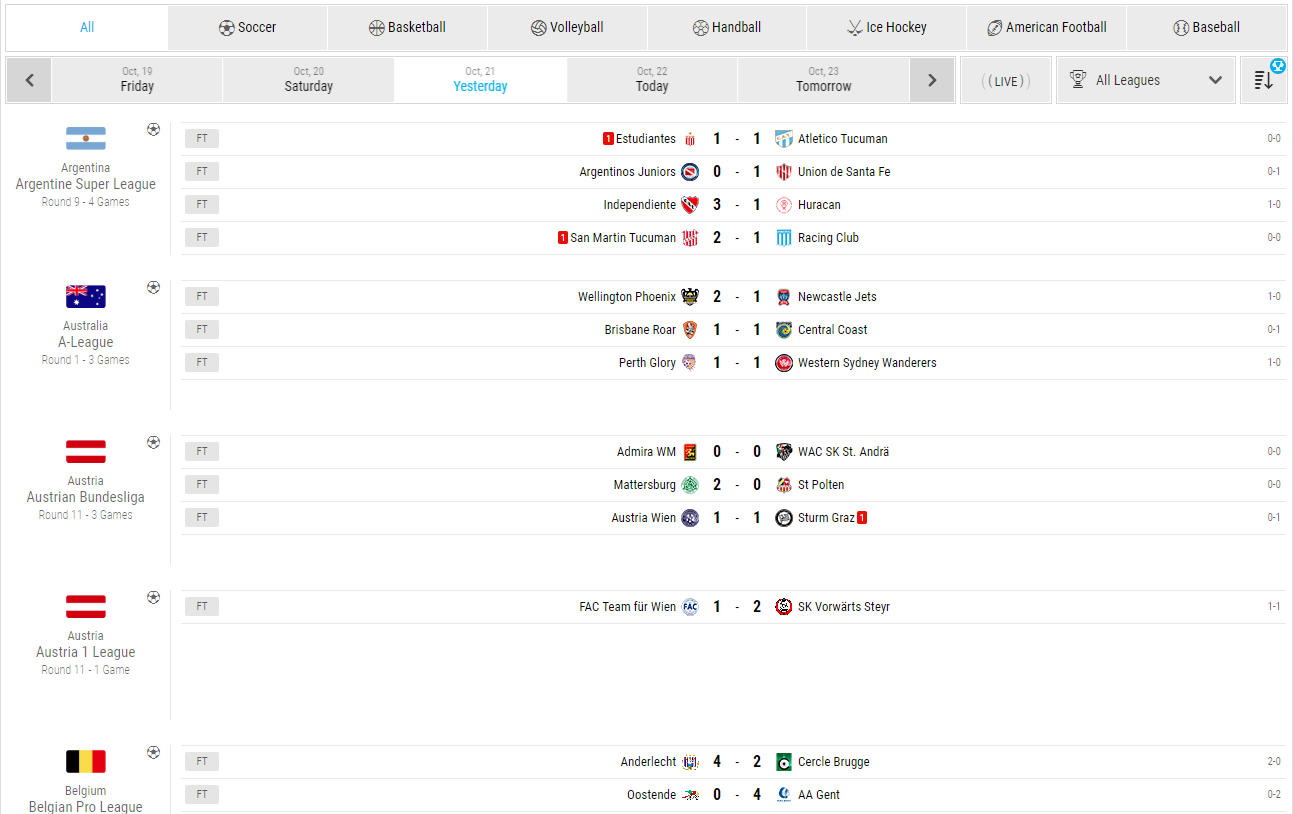The width and height of the screenshot is (1293, 814).
Task: Toggle soccer ball pin beside Austrian Bundesliga
Action: (x=153, y=442)
